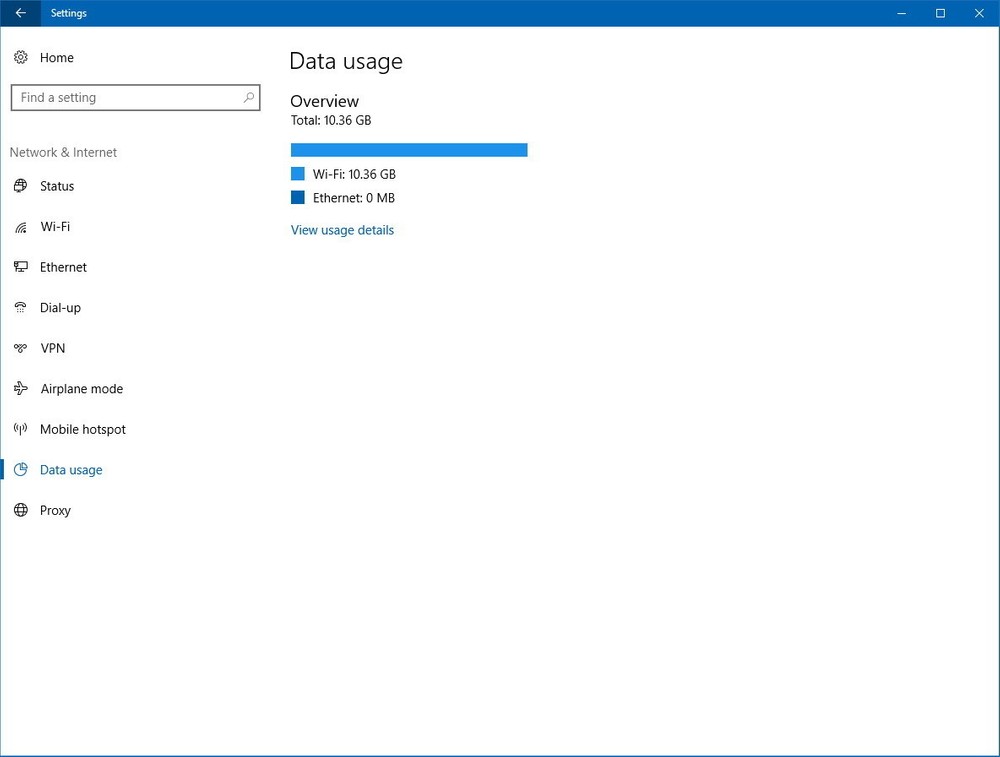
Task: Click the dark blue Ethernet swatch
Action: 298,197
